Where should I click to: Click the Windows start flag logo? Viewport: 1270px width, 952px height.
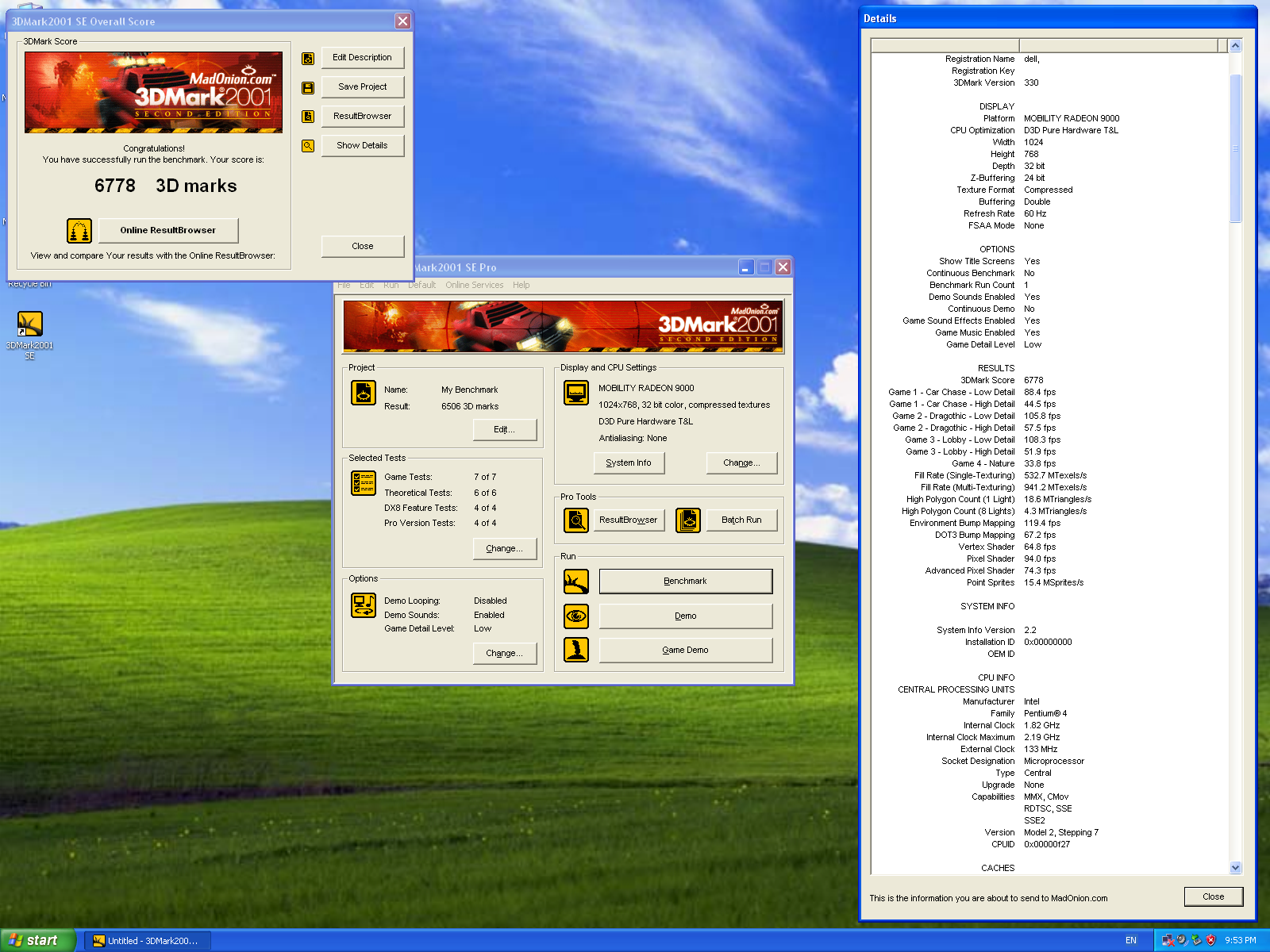(15, 940)
